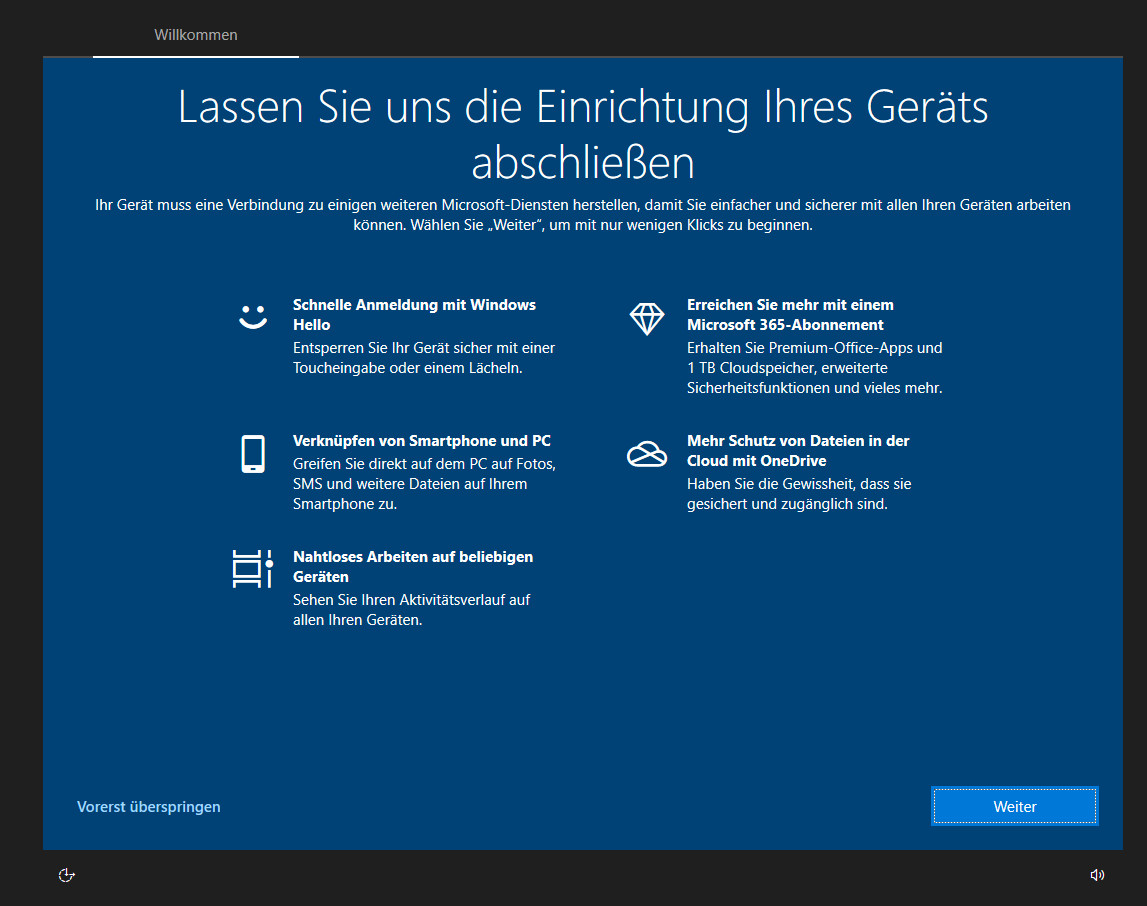Image resolution: width=1147 pixels, height=906 pixels.
Task: Click the Microsoft 365 diamond icon
Action: pyautogui.click(x=647, y=318)
